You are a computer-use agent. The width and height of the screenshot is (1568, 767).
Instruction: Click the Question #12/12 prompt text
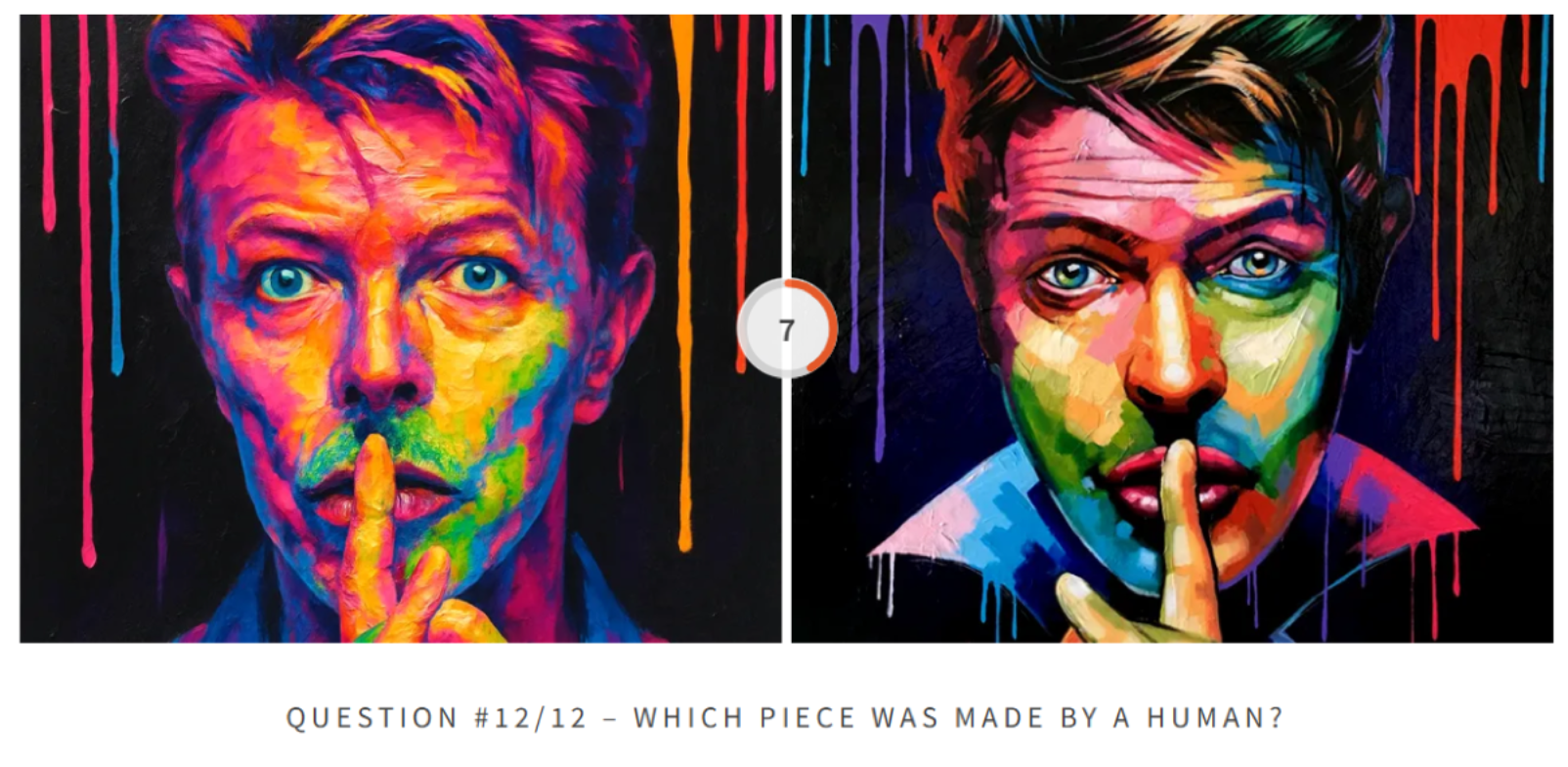click(784, 717)
